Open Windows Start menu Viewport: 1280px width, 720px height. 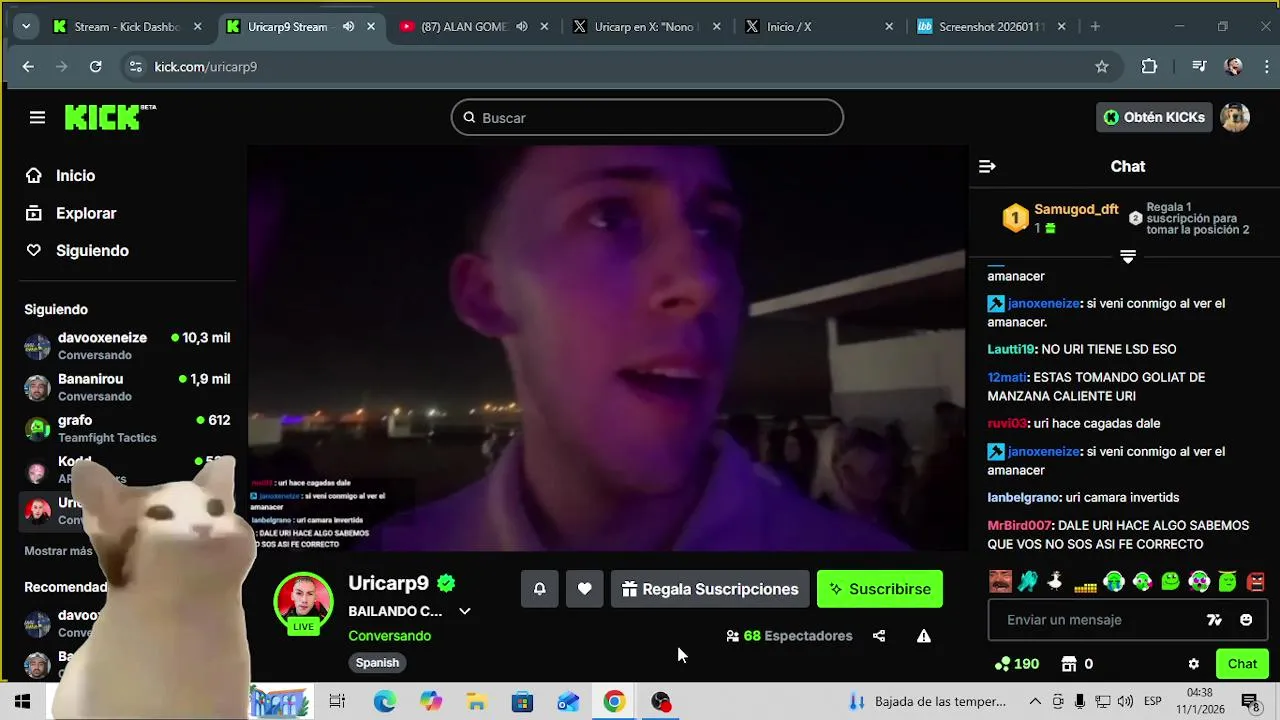tap(22, 702)
